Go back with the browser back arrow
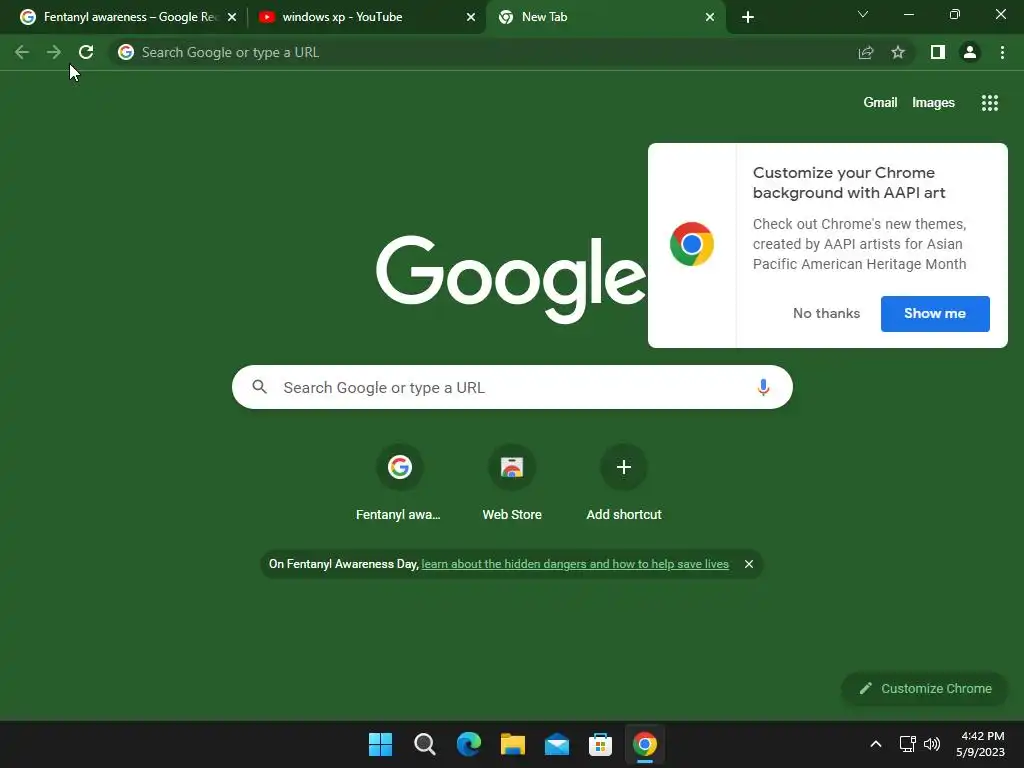Viewport: 1024px width, 768px height. pos(22,52)
